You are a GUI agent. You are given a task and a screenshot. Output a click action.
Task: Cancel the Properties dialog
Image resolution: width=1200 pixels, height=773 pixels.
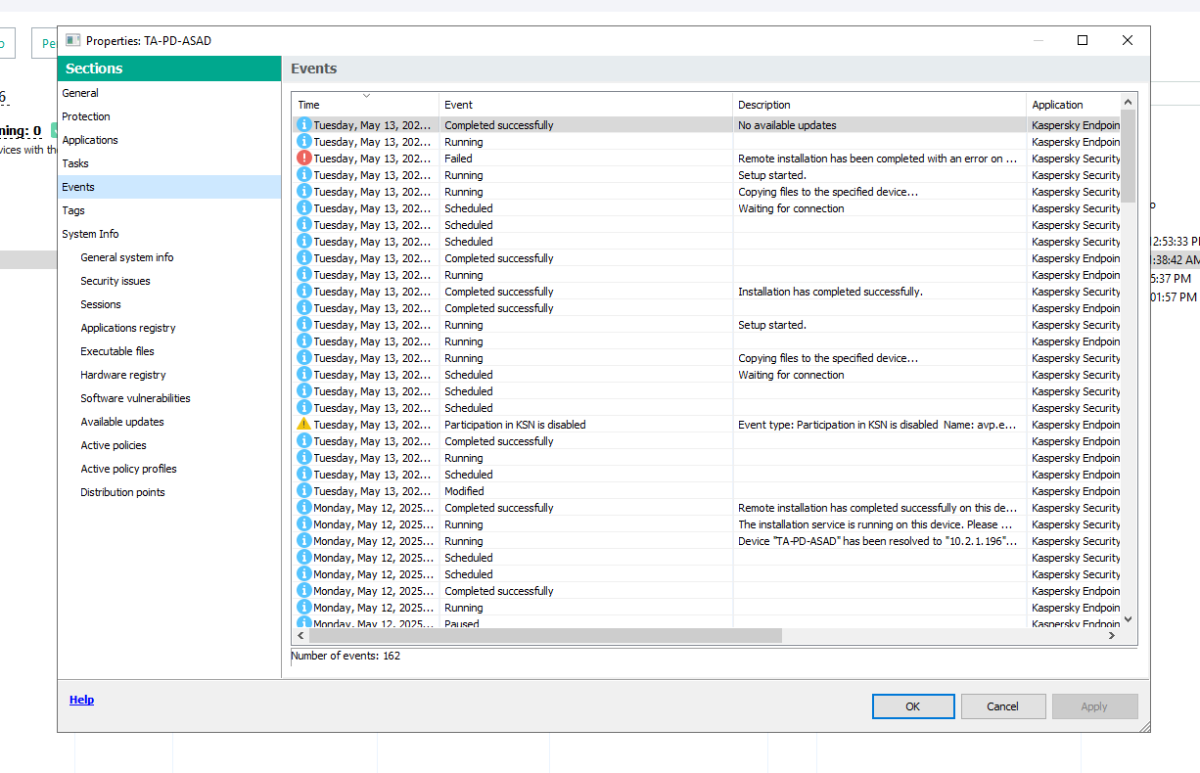click(x=1003, y=706)
